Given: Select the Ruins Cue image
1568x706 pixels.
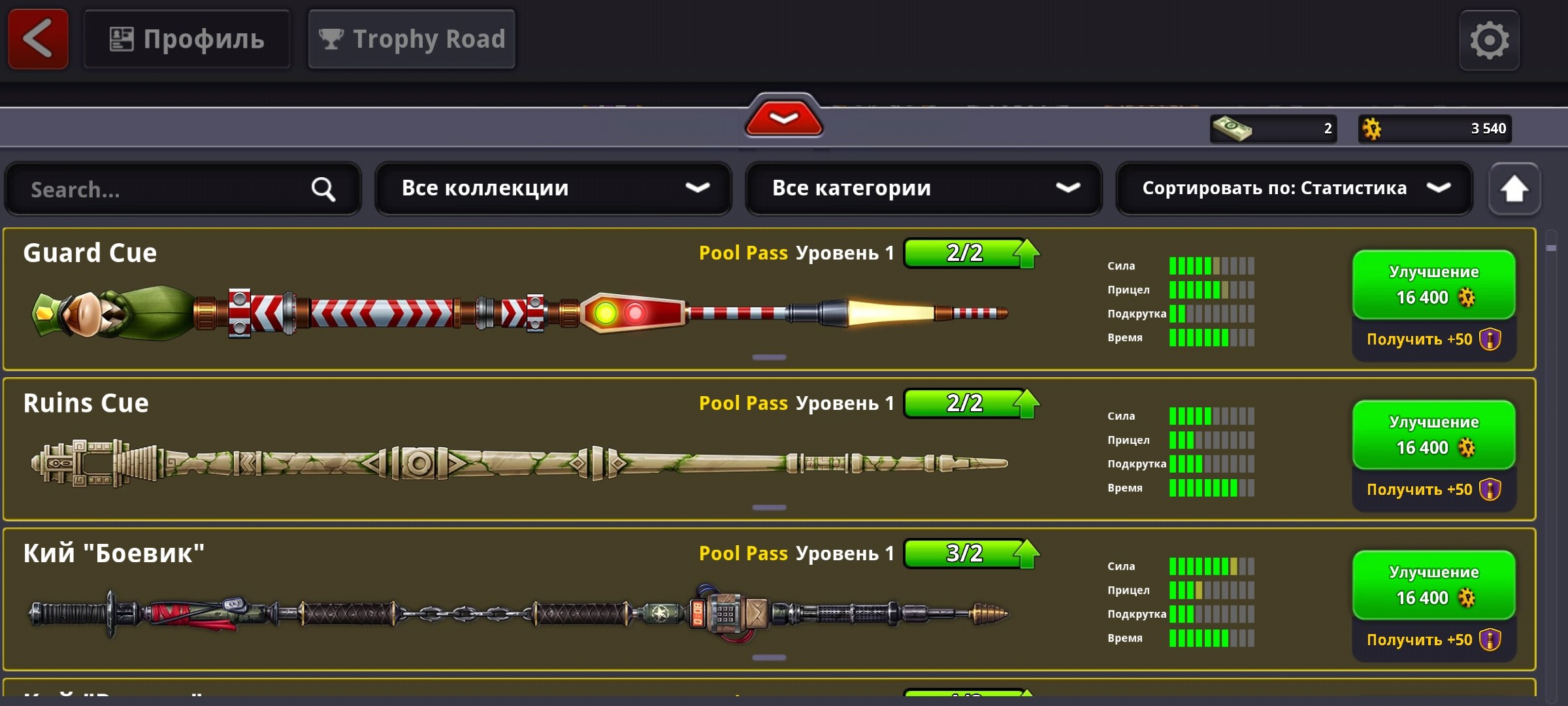Looking at the screenshot, I should (x=519, y=463).
